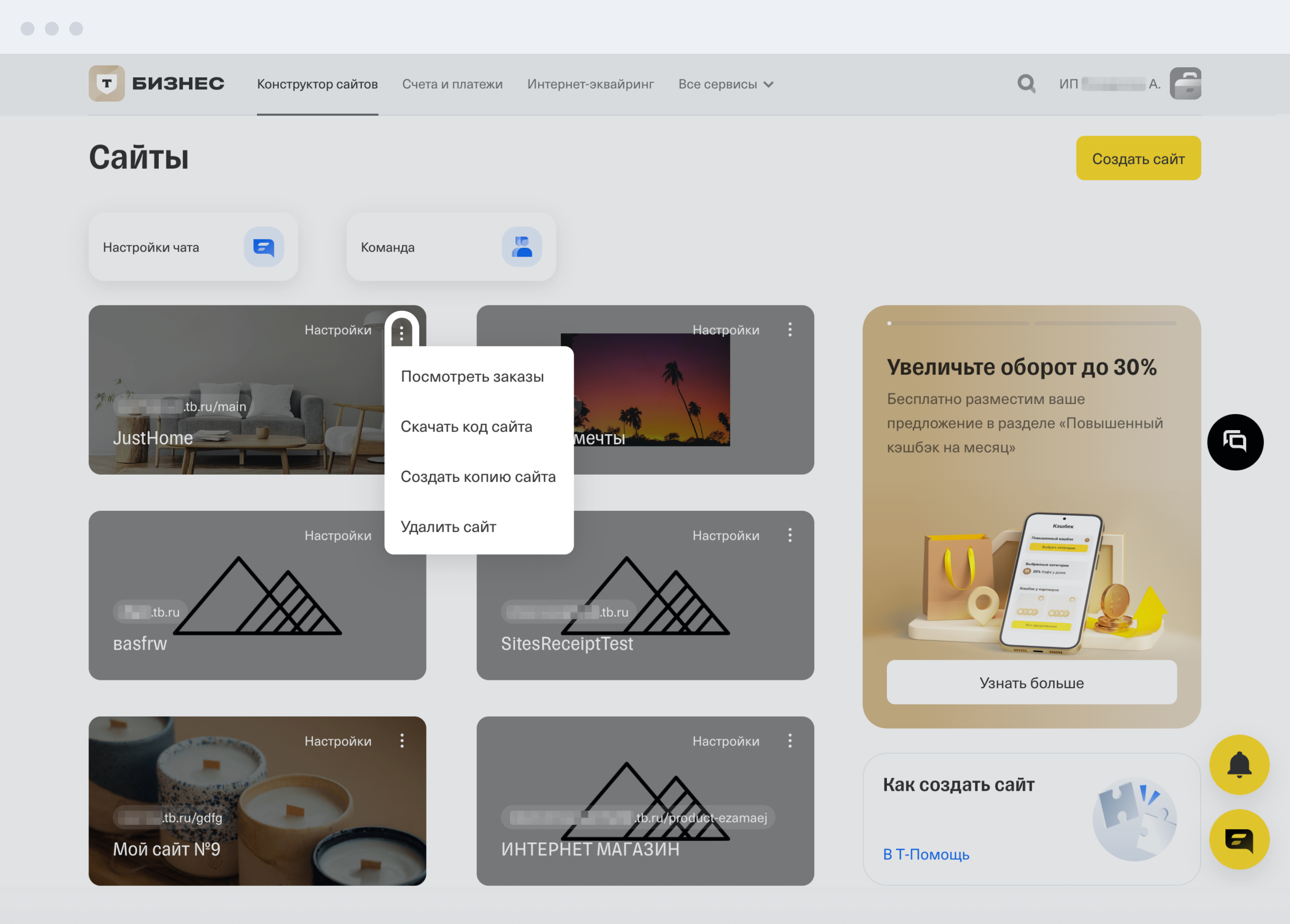
Task: Follow the В Т-Помощь link
Action: pos(926,854)
